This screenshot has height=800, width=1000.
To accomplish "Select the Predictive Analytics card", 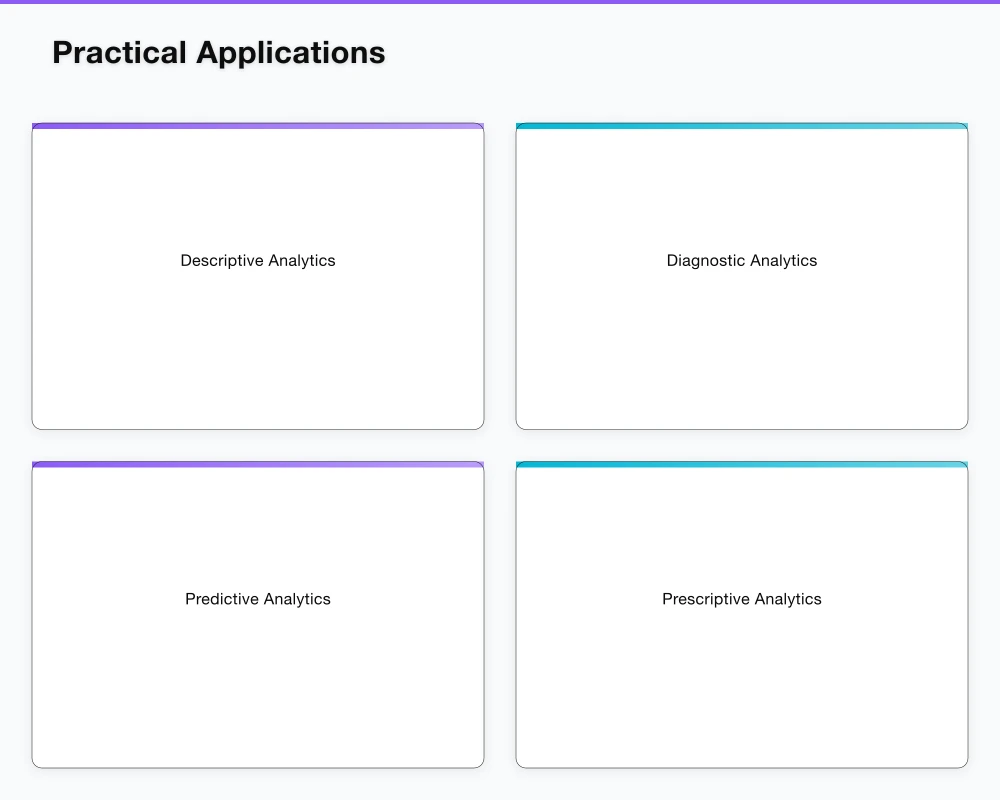I will point(258,615).
